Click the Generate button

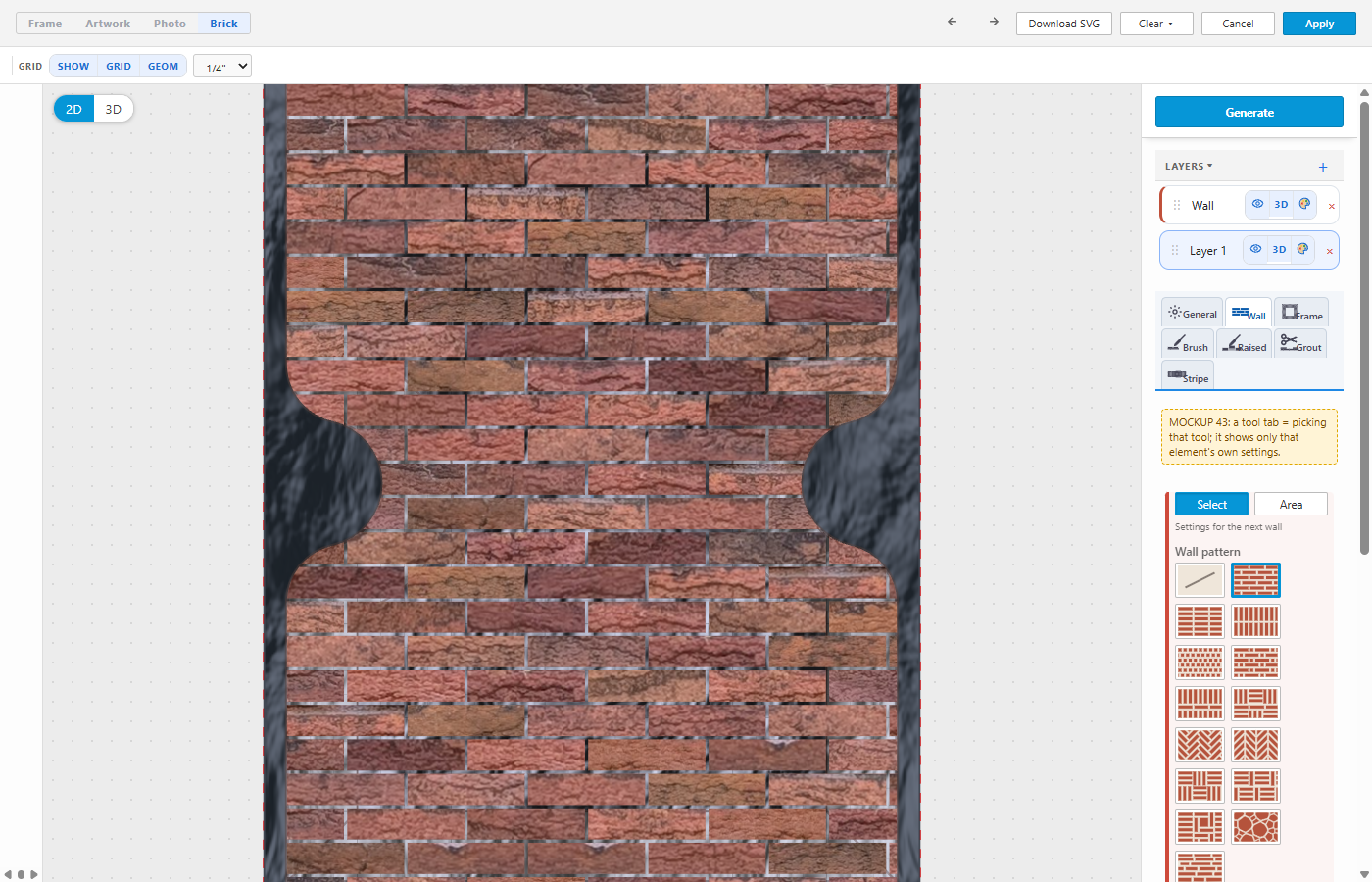(1249, 112)
